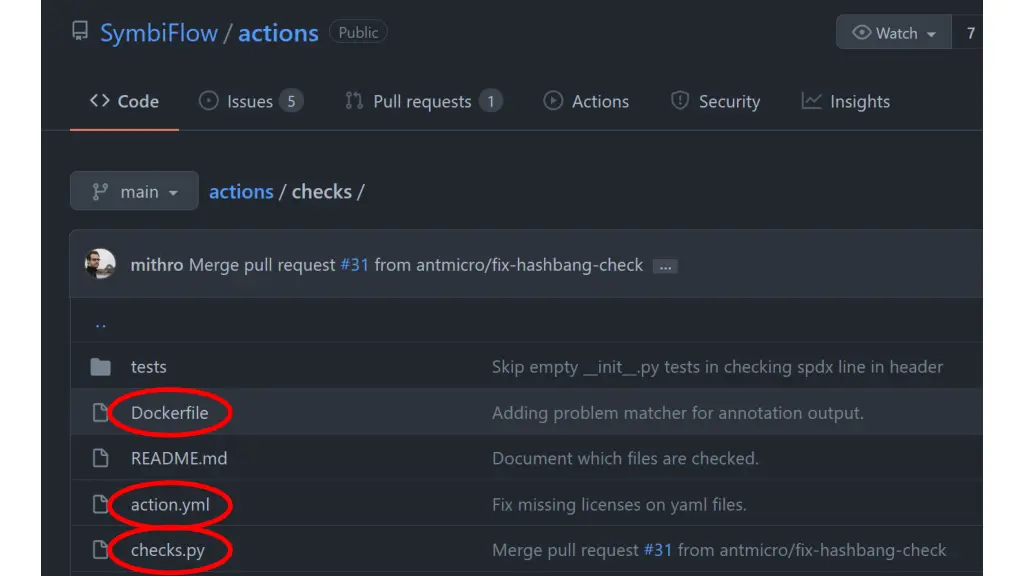
Task: Click the checks.py file icon
Action: pyautogui.click(x=100, y=550)
